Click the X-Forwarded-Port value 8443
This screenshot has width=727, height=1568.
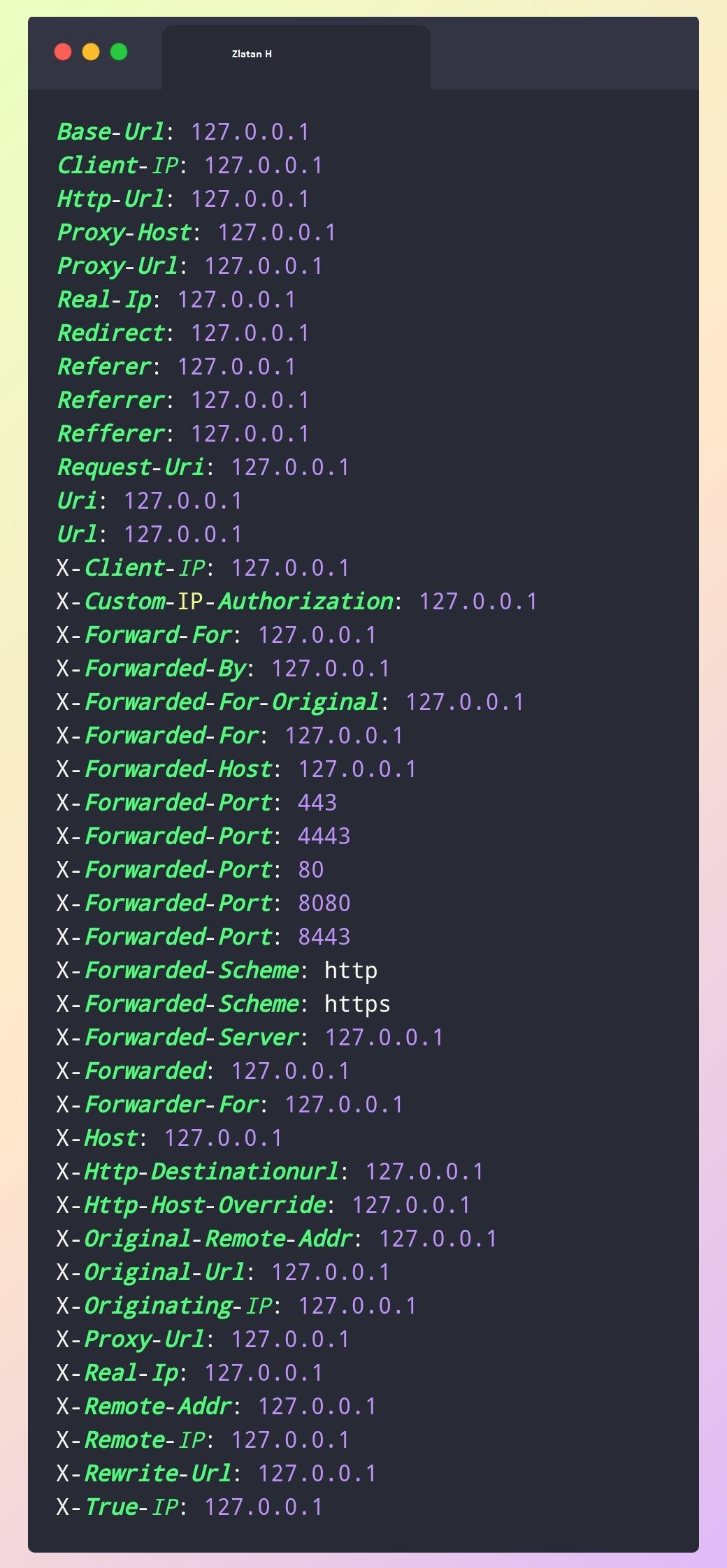pos(324,937)
